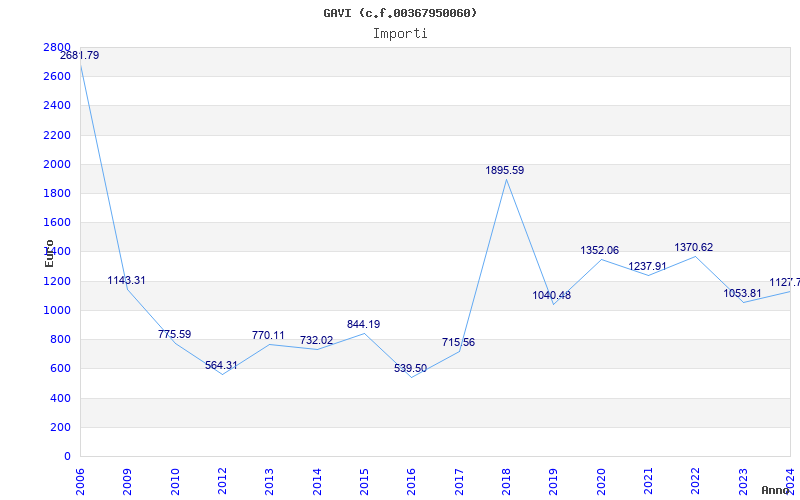Image resolution: width=800 pixels, height=500 pixels.
Task: Click the 564.31 value label
Action: click(x=221, y=366)
